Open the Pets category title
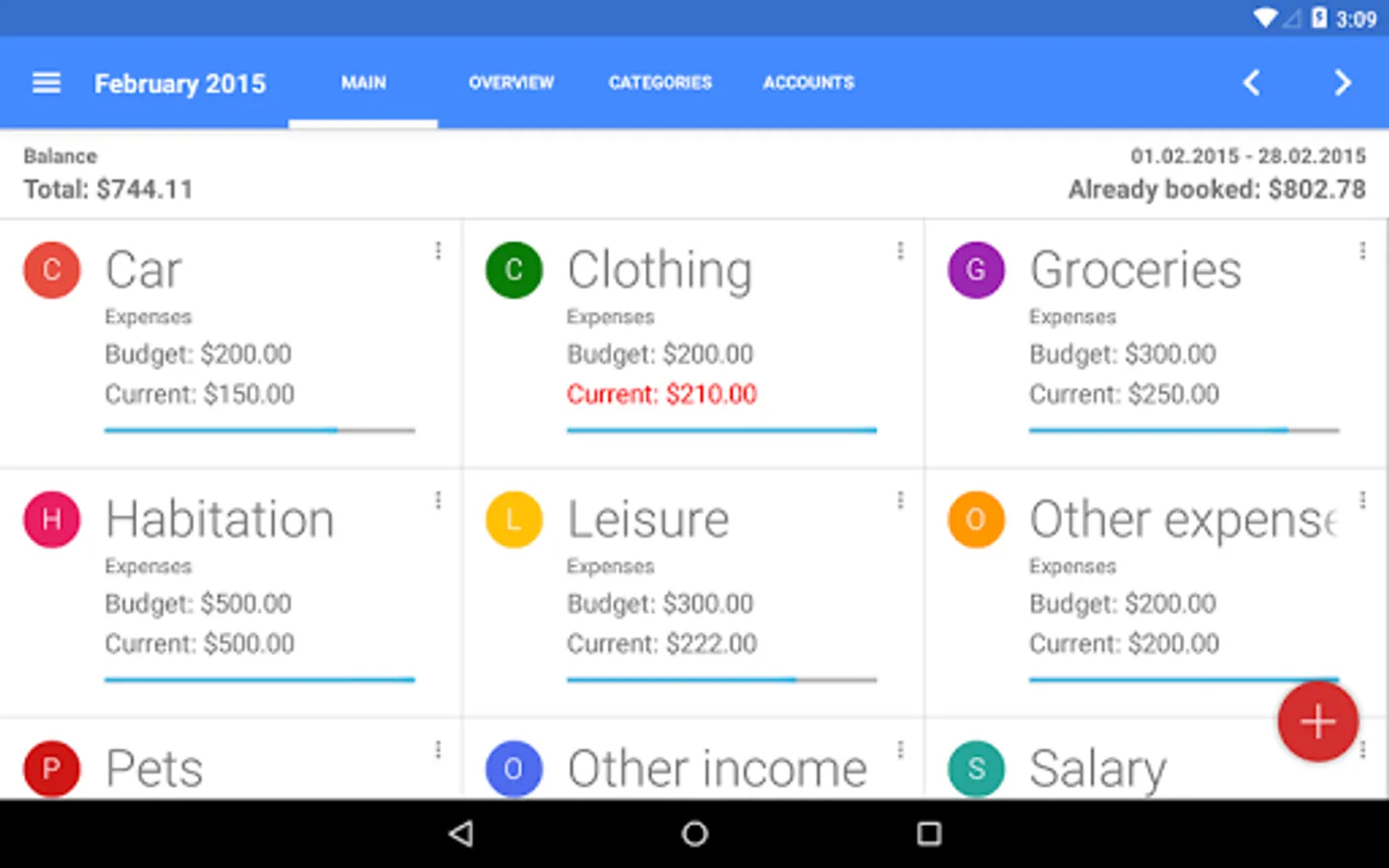Viewport: 1389px width, 868px height. (154, 769)
